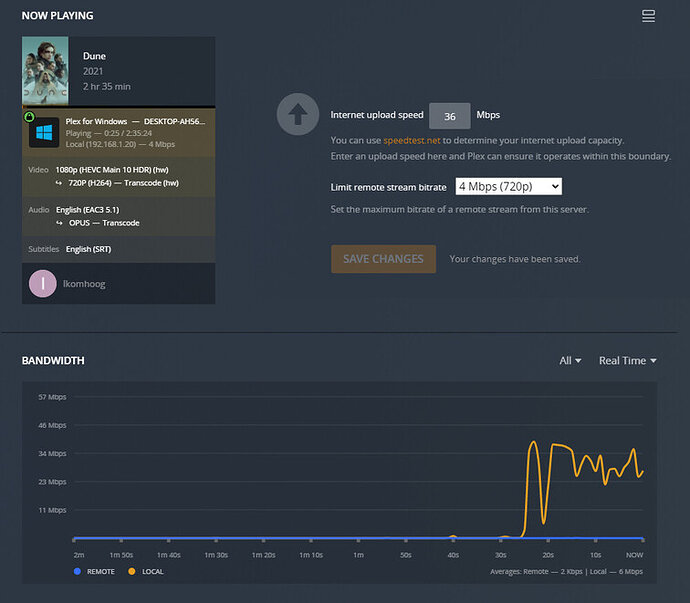This screenshot has width=690, height=603.
Task: Click the Mbps unit label beside upload speed
Action: click(488, 115)
